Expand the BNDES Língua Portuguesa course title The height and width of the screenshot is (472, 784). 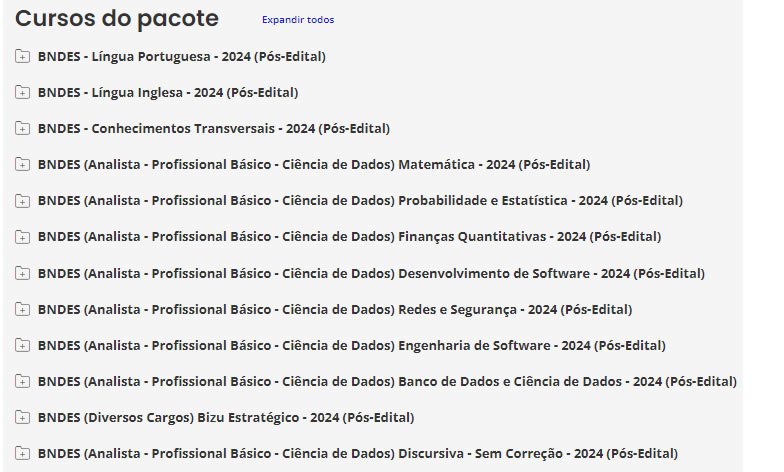[181, 56]
